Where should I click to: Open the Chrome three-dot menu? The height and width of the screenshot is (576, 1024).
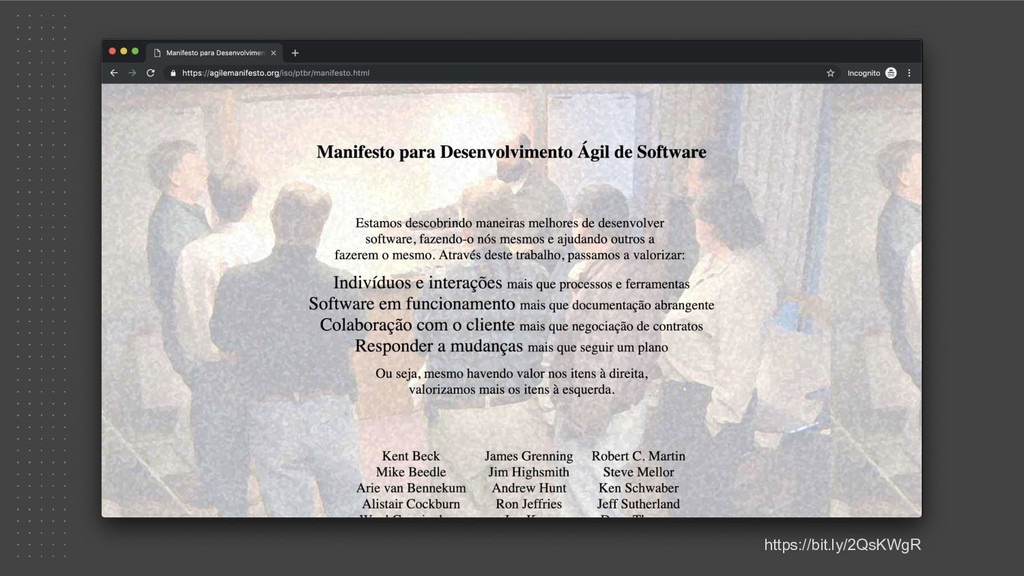[909, 73]
